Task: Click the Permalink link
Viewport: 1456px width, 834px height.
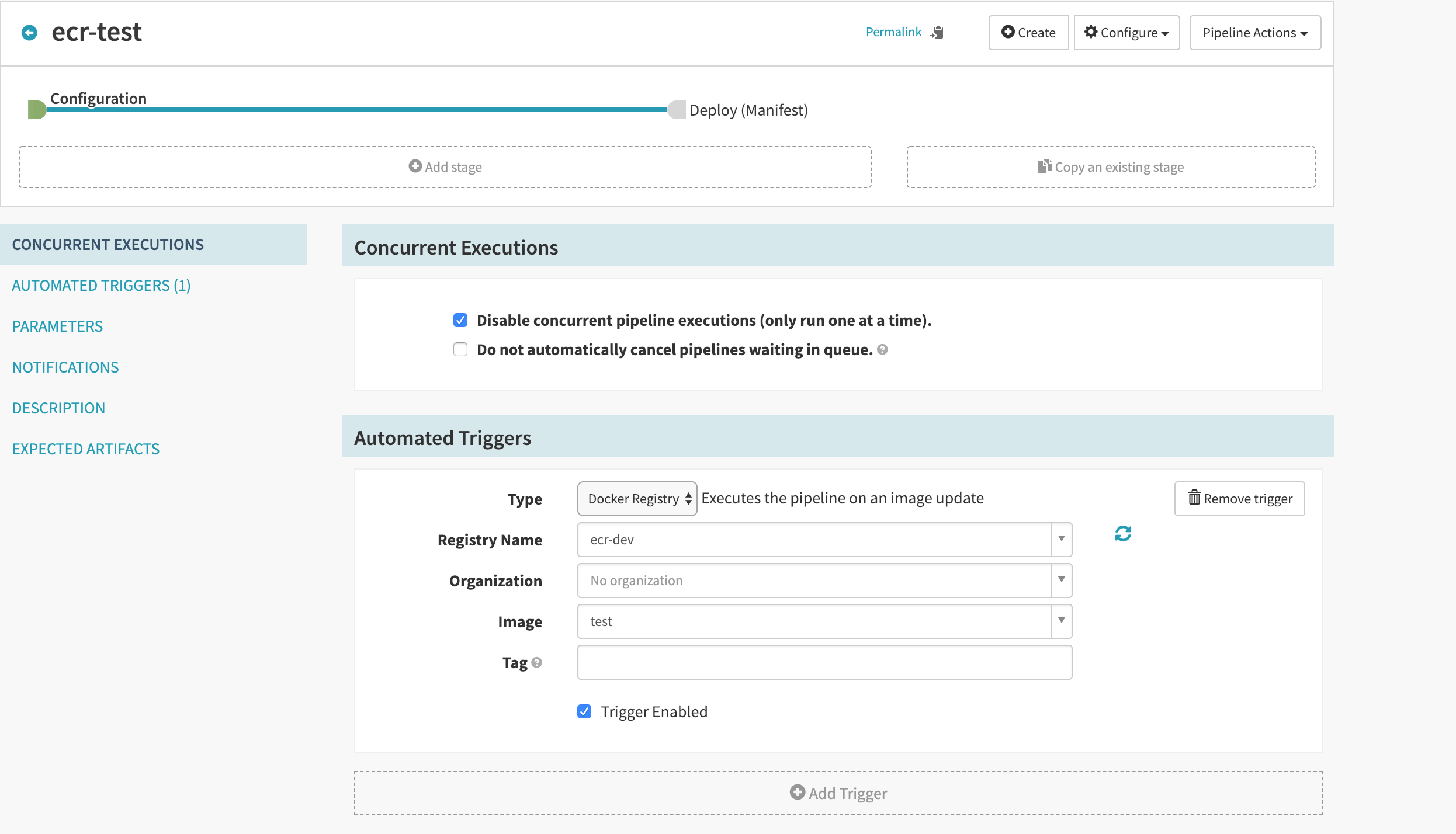Action: pos(893,32)
